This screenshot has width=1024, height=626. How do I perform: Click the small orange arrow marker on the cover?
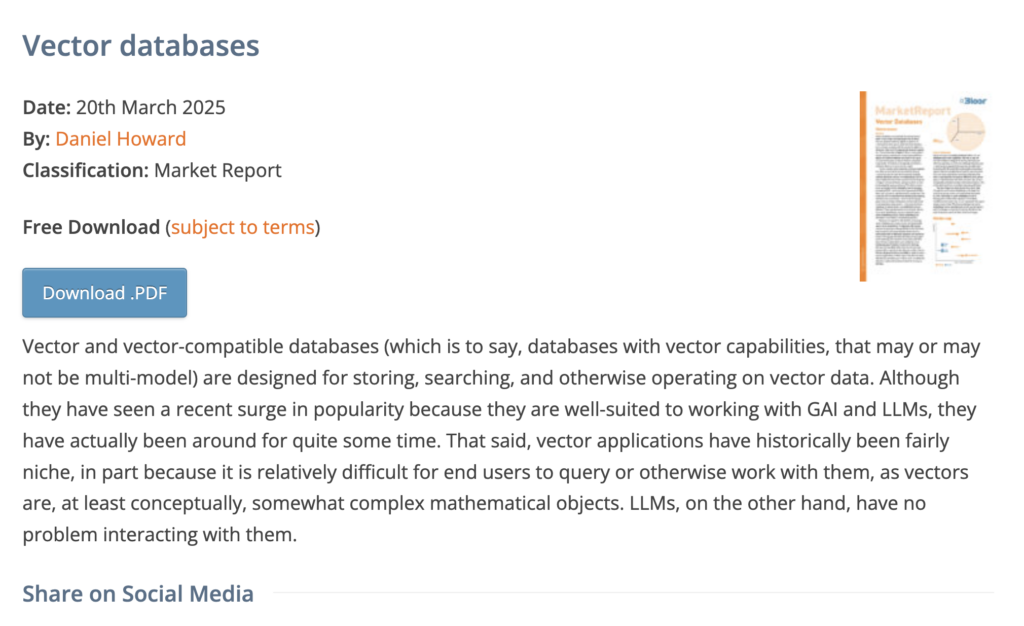point(937,141)
